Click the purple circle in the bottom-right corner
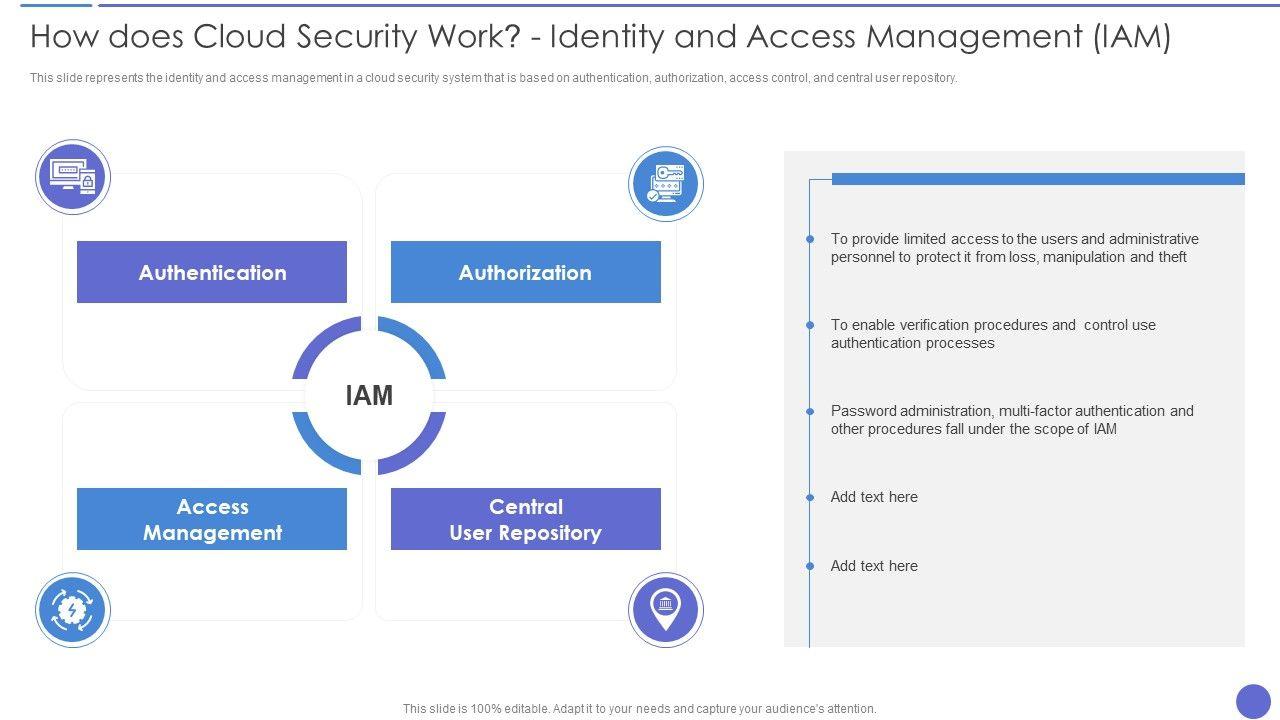 pyautogui.click(x=1253, y=701)
